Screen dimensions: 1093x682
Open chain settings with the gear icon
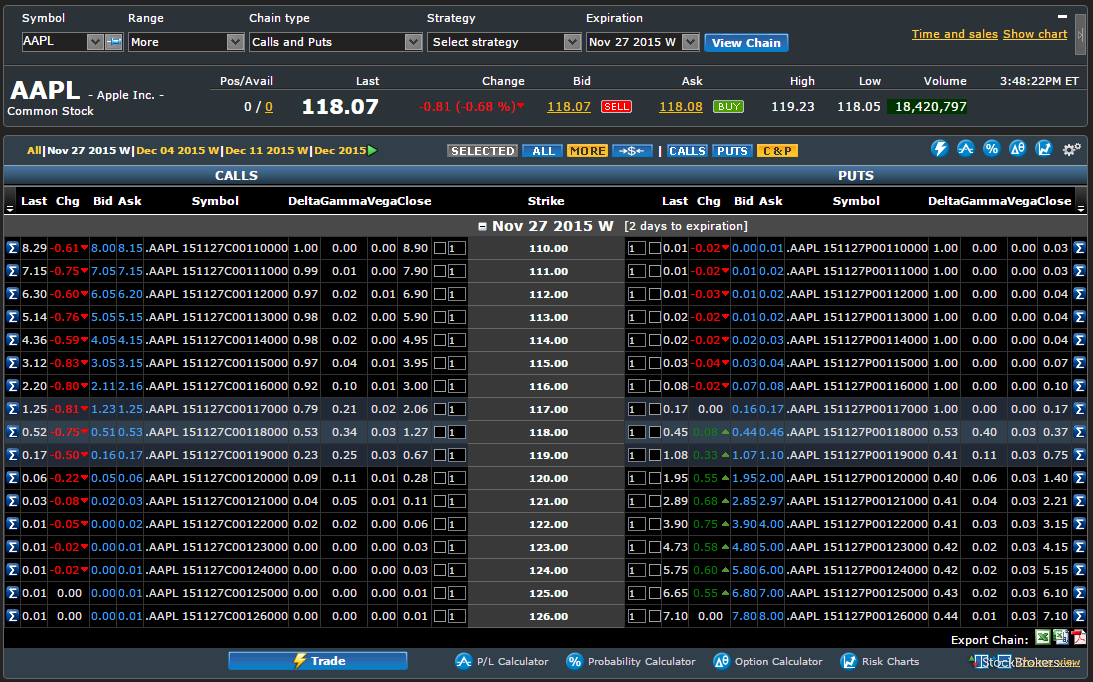click(1071, 149)
